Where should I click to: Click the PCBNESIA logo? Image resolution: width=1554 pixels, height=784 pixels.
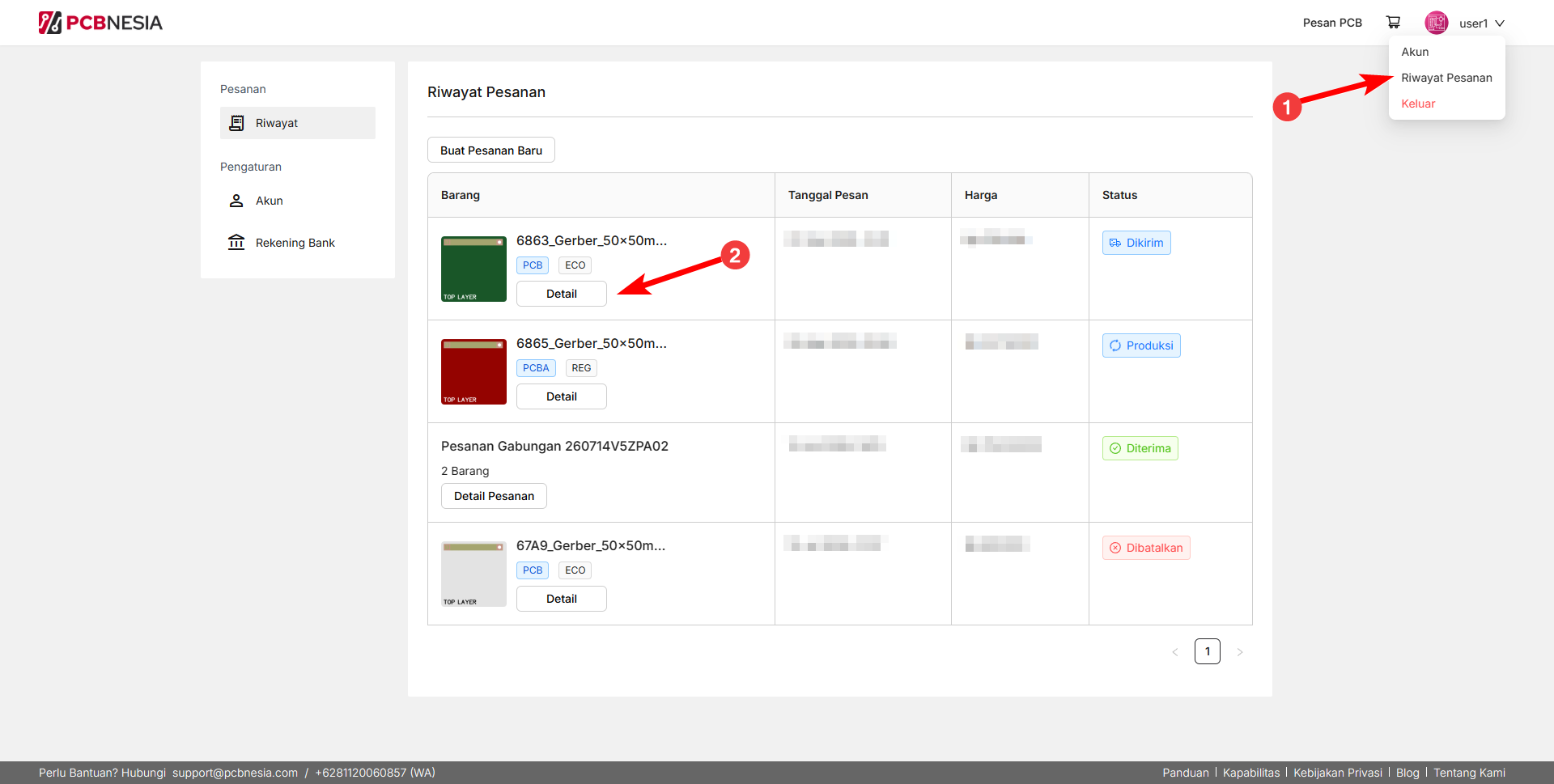click(x=100, y=23)
